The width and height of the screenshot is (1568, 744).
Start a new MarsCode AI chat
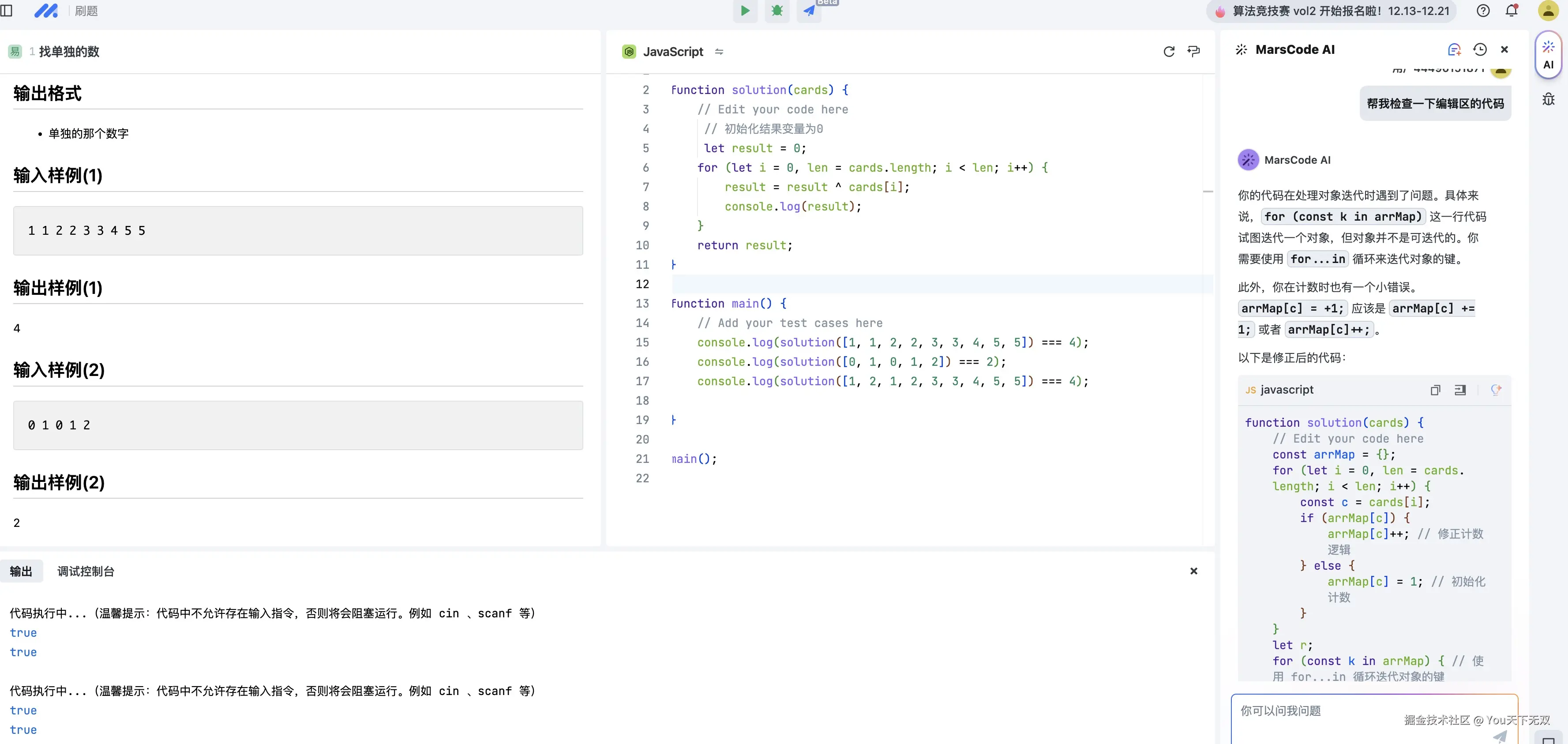pos(1454,50)
